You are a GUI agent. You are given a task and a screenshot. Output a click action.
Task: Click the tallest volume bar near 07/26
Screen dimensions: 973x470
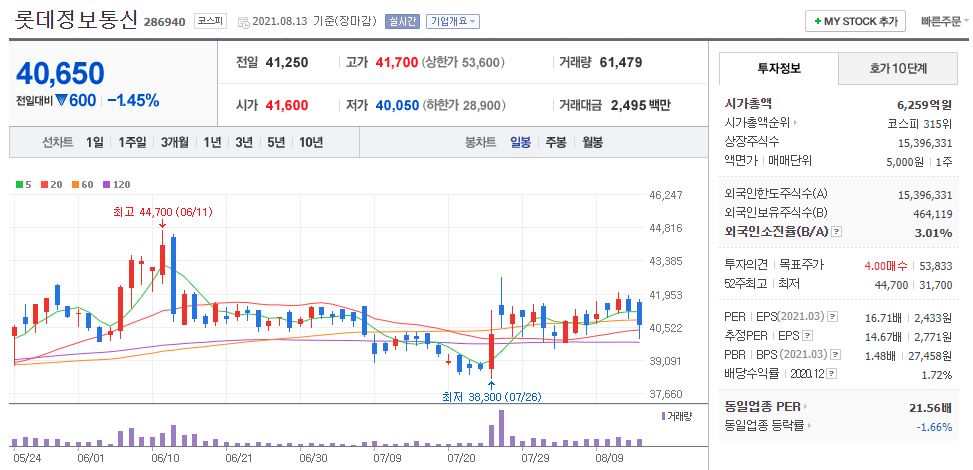point(501,428)
